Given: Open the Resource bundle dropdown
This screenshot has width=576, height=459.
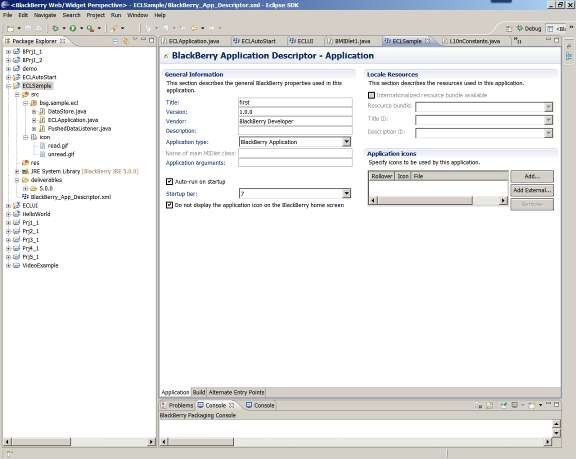Looking at the screenshot, I should coord(548,107).
